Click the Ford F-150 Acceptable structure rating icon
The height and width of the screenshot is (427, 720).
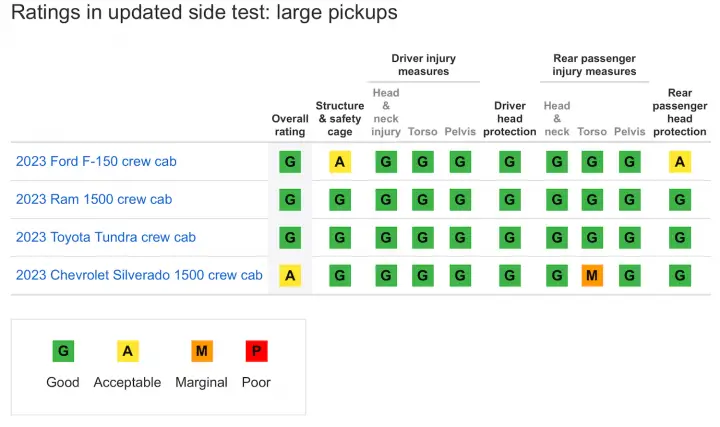[x=340, y=162]
